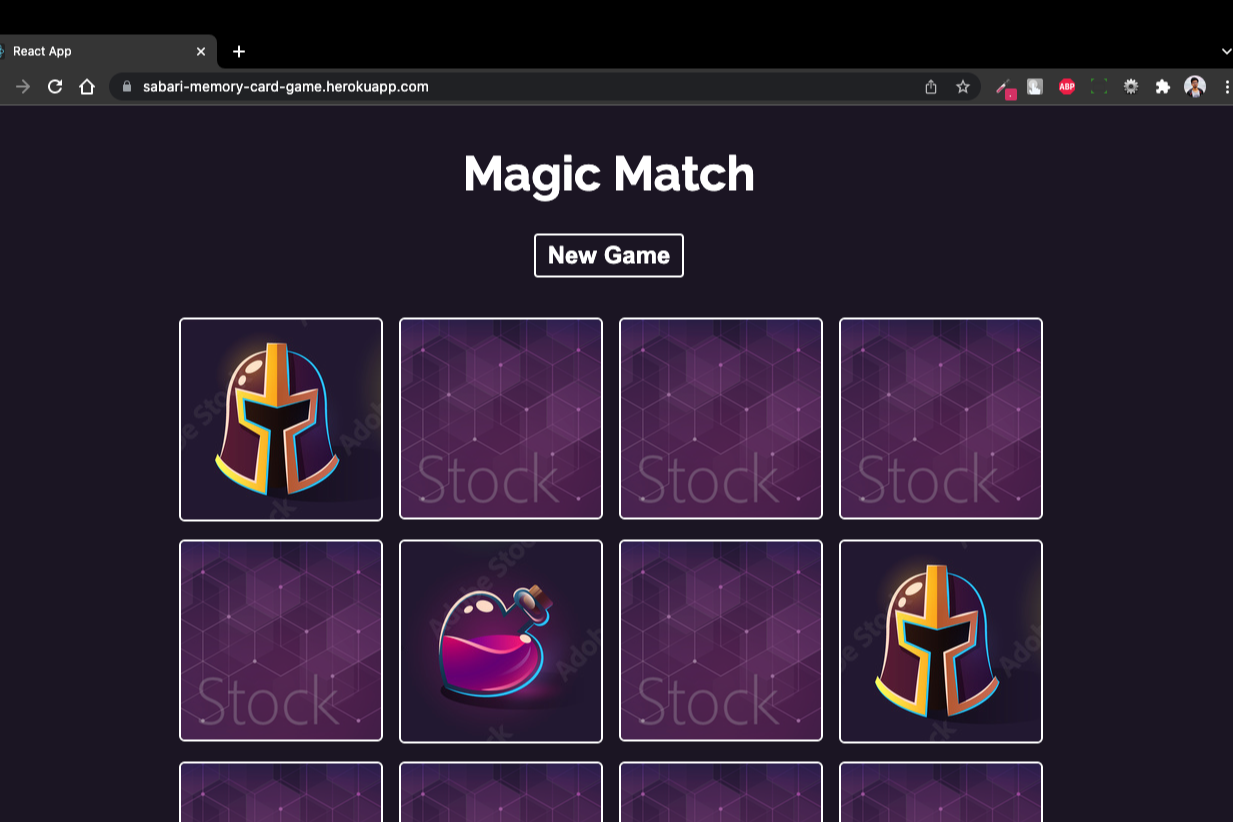The width and height of the screenshot is (1233, 822).
Task: Flip the face-down card below the top-left helmet
Action: (x=281, y=641)
